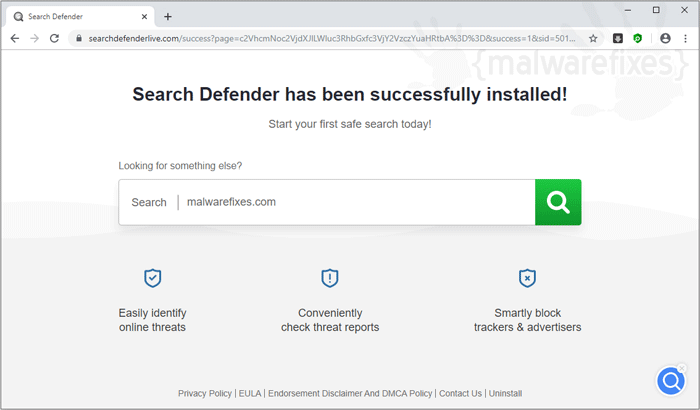Bookmark this page with star icon
This screenshot has width=700, height=410.
(x=593, y=39)
